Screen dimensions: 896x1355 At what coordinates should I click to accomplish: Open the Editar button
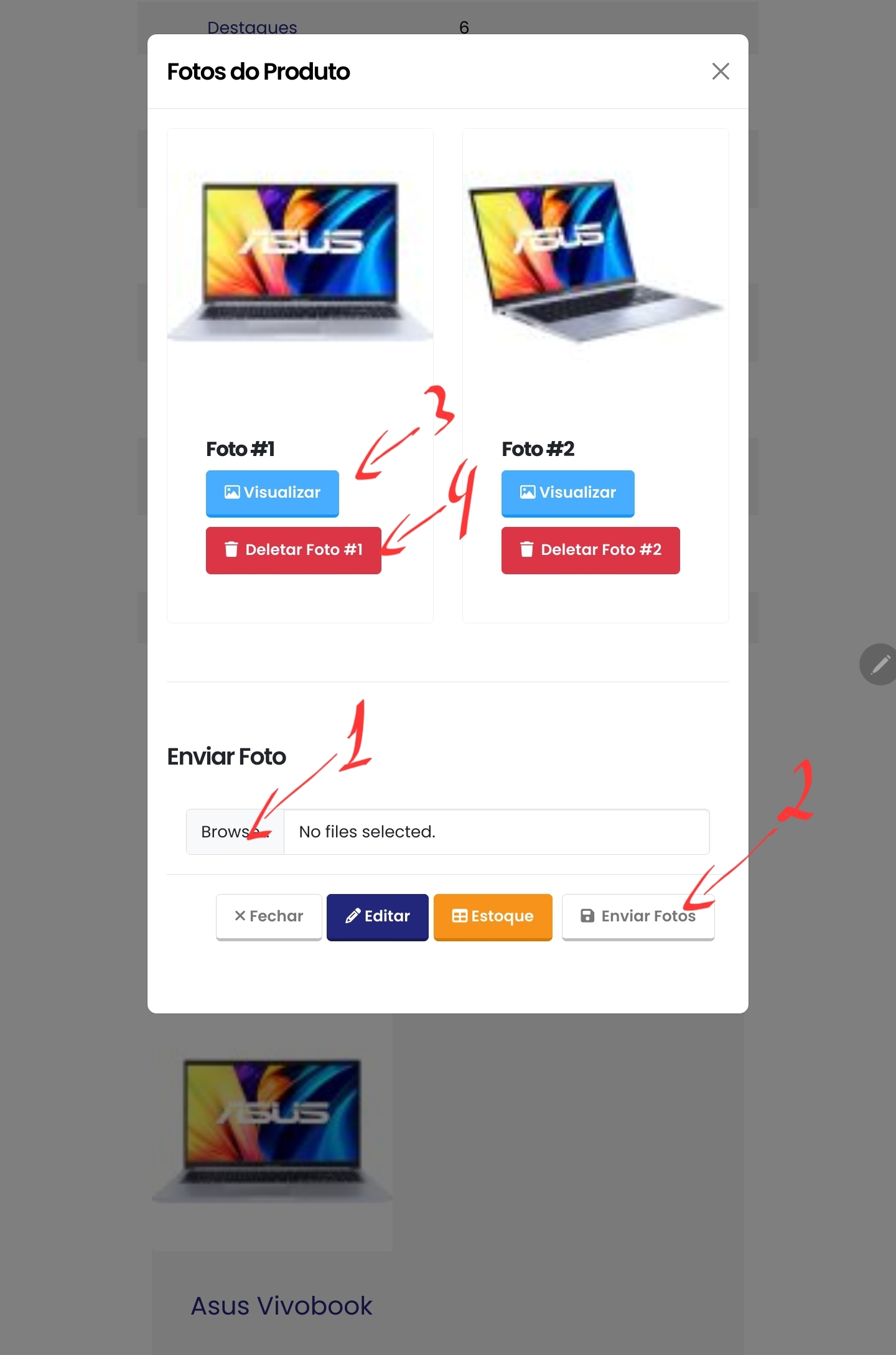(x=377, y=916)
